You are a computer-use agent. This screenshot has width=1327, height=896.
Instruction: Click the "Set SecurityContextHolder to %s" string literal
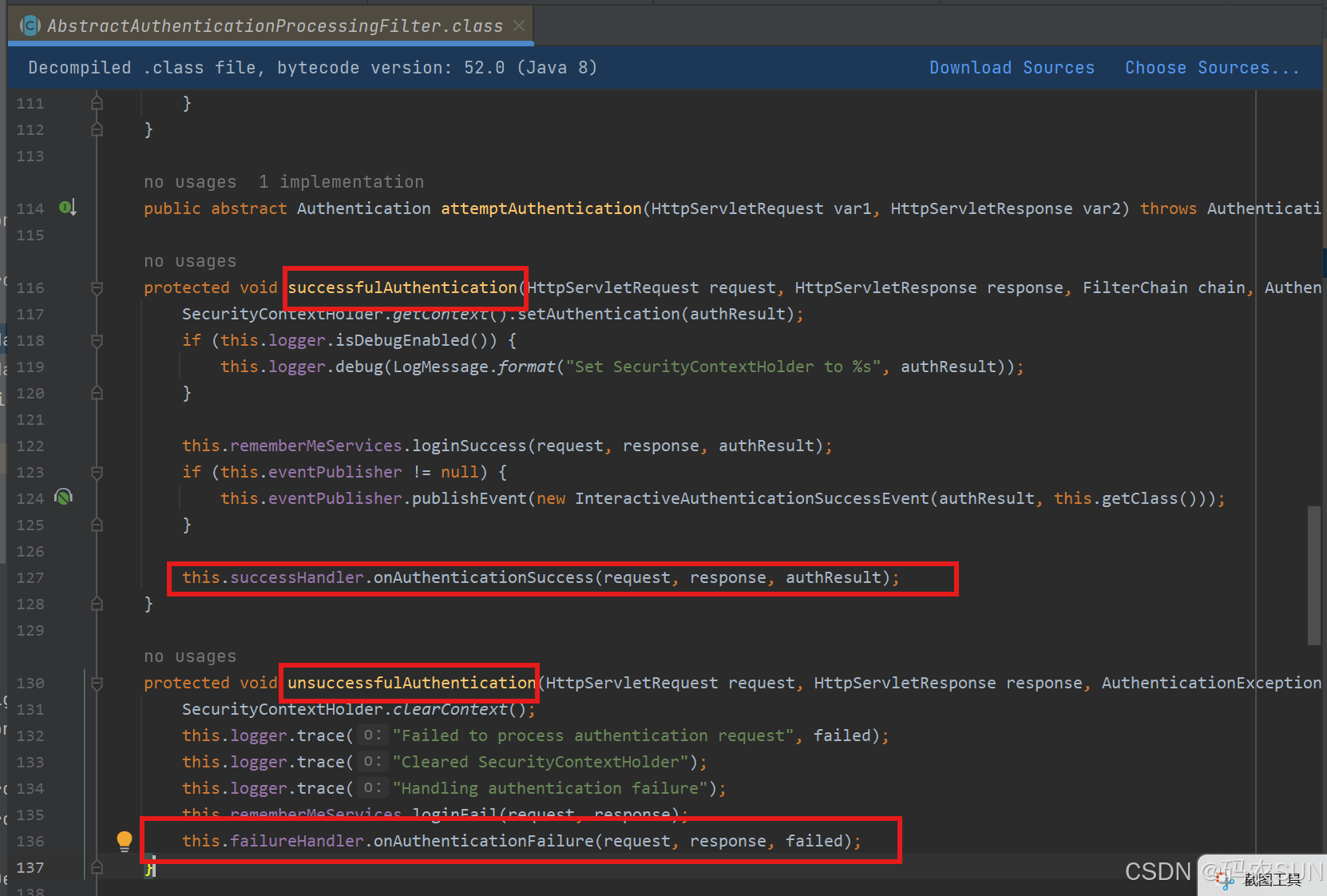[723, 367]
